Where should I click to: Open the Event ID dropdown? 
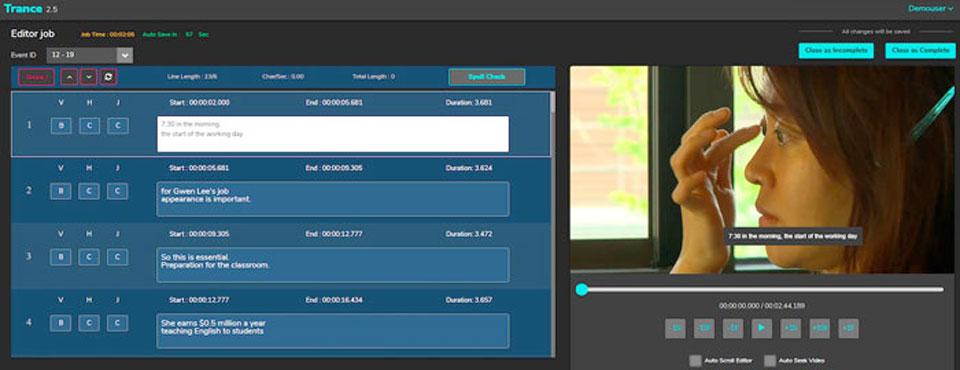pos(90,55)
